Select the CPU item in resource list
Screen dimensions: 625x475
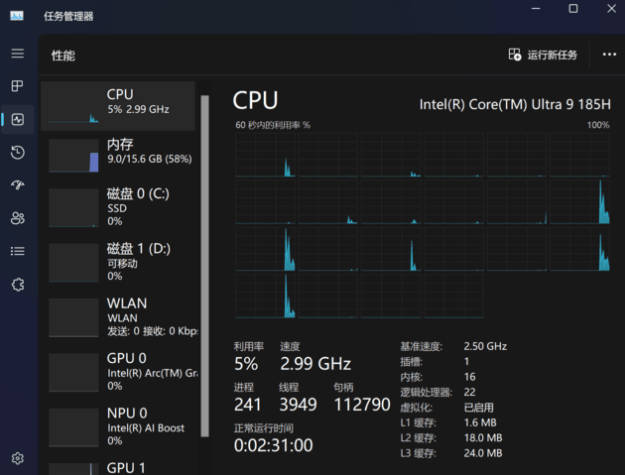tap(118, 106)
